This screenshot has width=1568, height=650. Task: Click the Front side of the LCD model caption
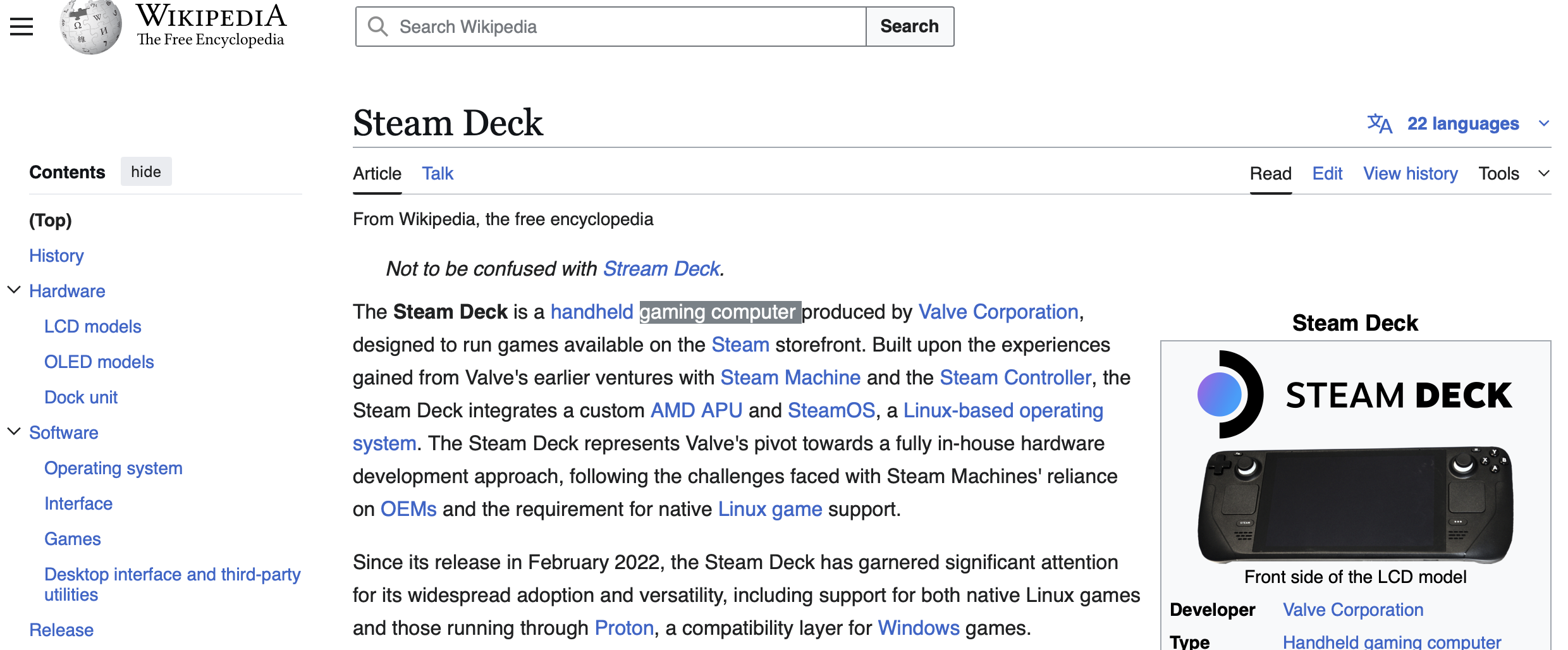click(1355, 577)
